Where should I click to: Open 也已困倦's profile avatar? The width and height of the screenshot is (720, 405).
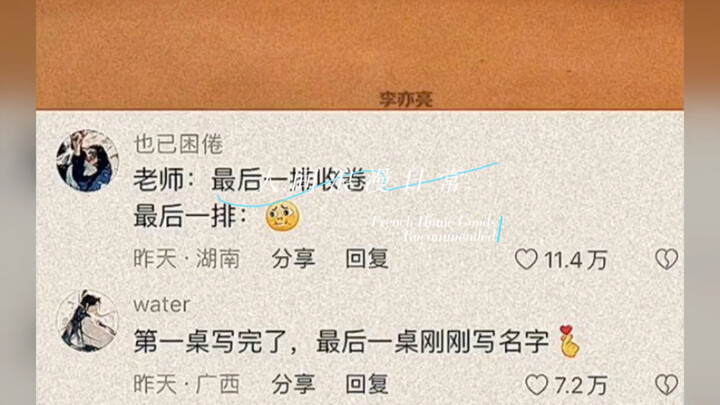[x=87, y=161]
